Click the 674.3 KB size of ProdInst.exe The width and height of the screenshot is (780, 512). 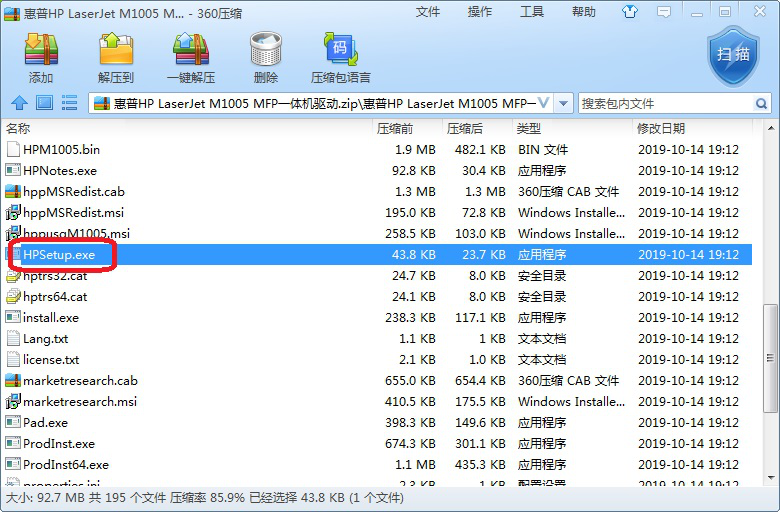coord(410,443)
